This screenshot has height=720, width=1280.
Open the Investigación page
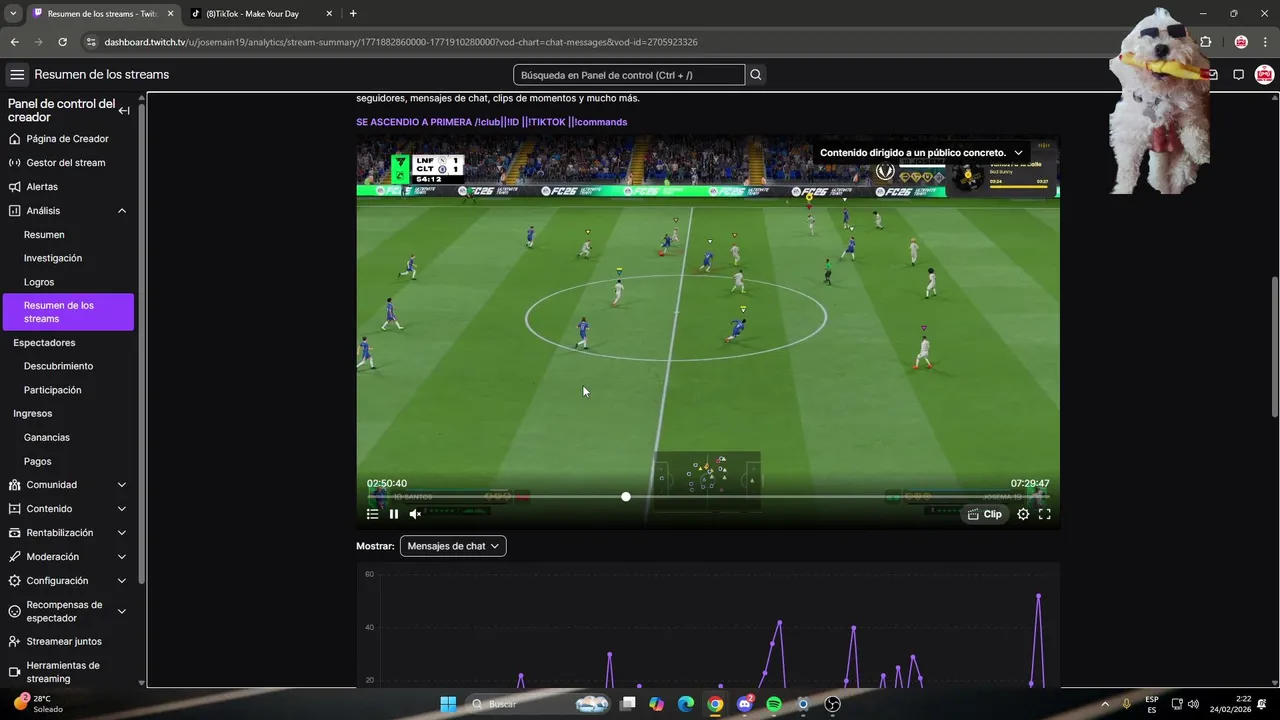pyautogui.click(x=53, y=258)
